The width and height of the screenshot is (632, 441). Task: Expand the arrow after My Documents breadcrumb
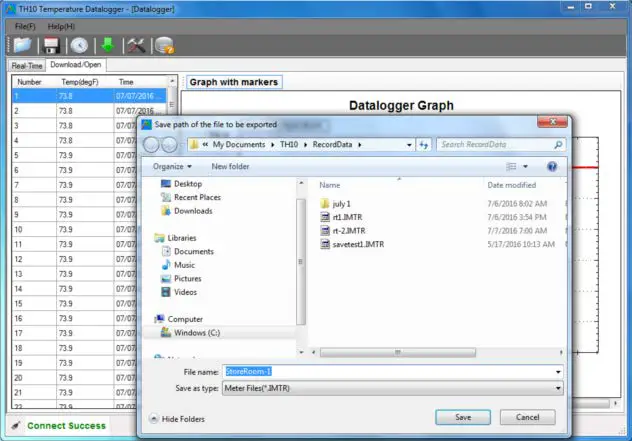(272, 145)
